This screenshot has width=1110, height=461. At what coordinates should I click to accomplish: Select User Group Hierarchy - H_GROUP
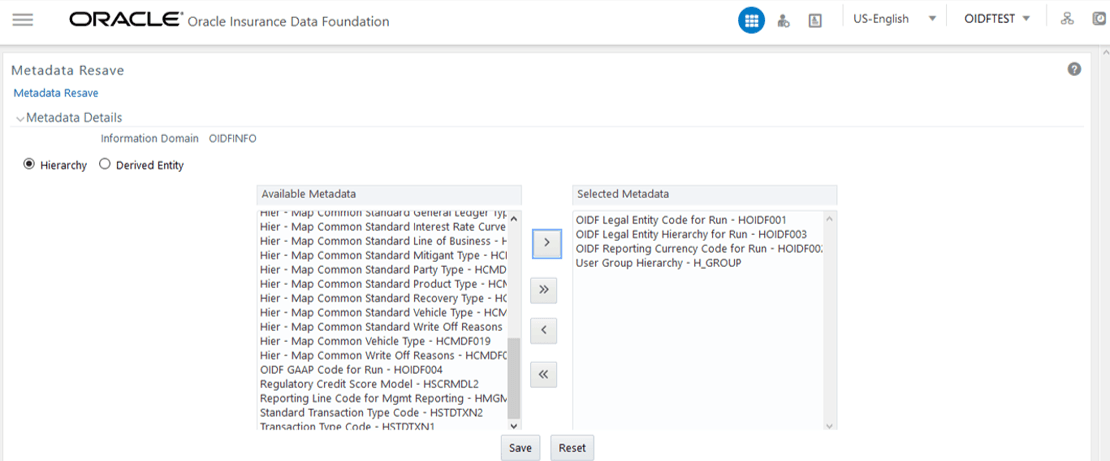pos(658,263)
